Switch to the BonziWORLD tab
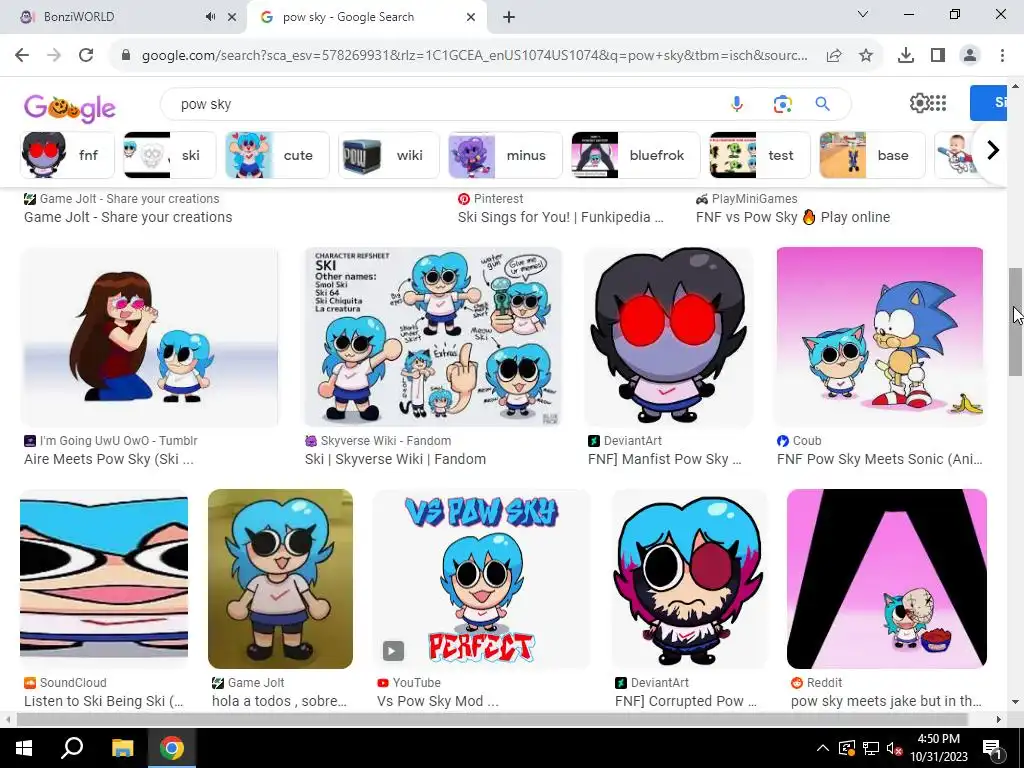 click(x=124, y=17)
